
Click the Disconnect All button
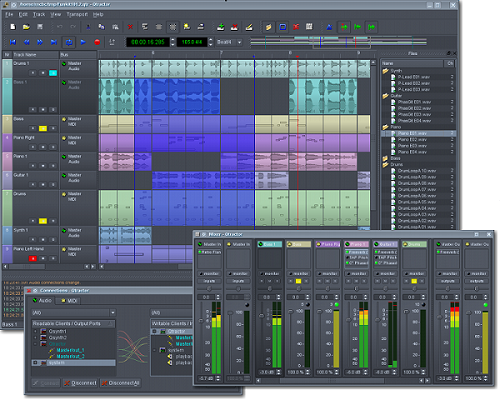point(120,383)
